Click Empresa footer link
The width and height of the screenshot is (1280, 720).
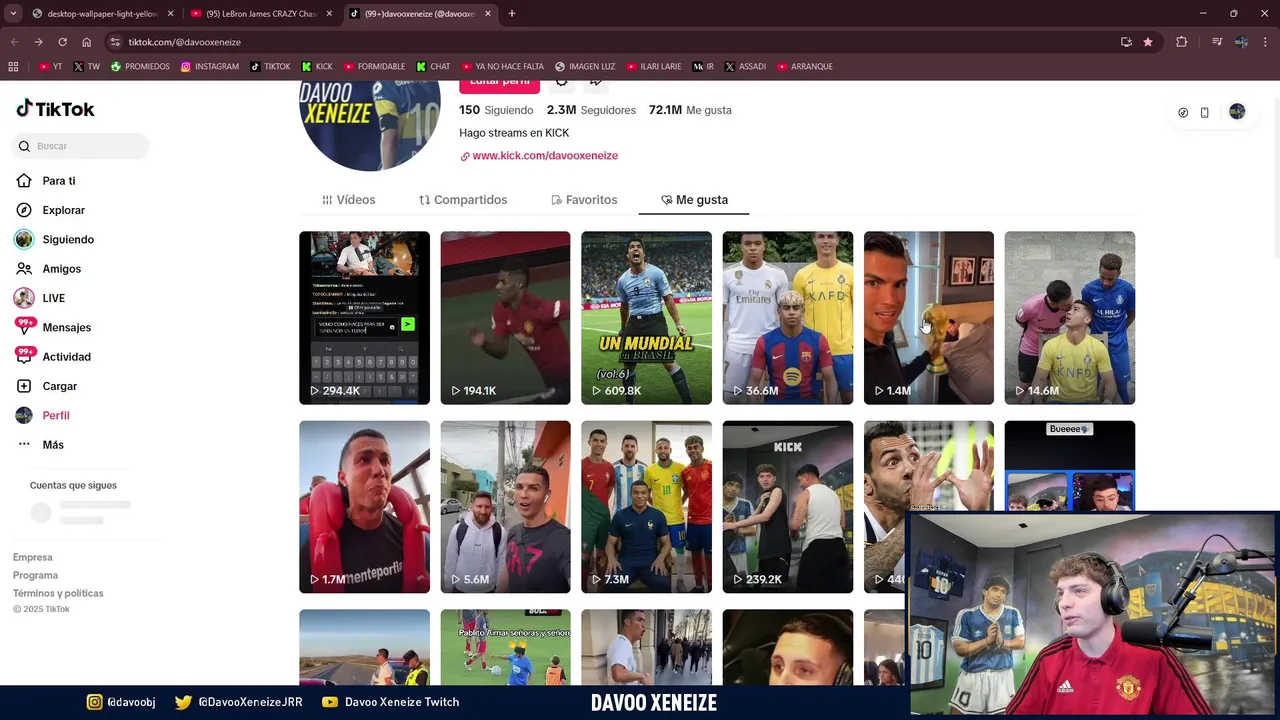pyautogui.click(x=33, y=557)
